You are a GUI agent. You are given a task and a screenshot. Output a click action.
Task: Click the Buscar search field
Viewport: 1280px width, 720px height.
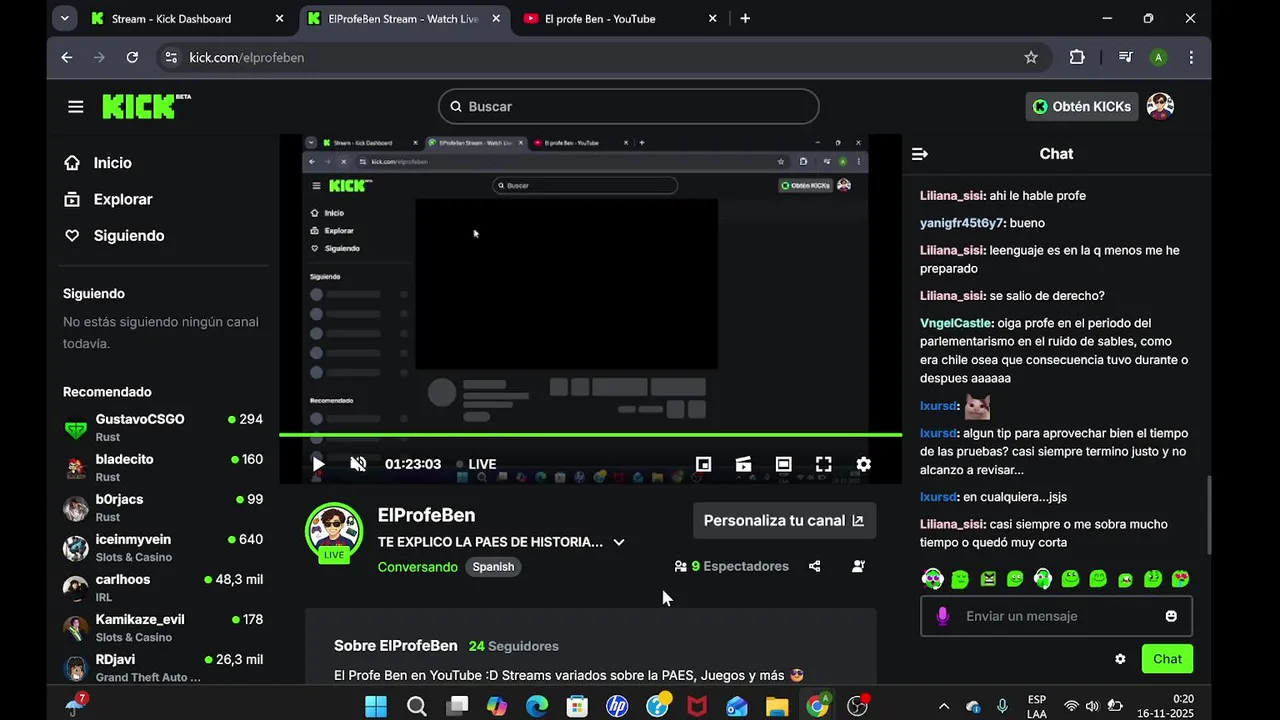[628, 106]
